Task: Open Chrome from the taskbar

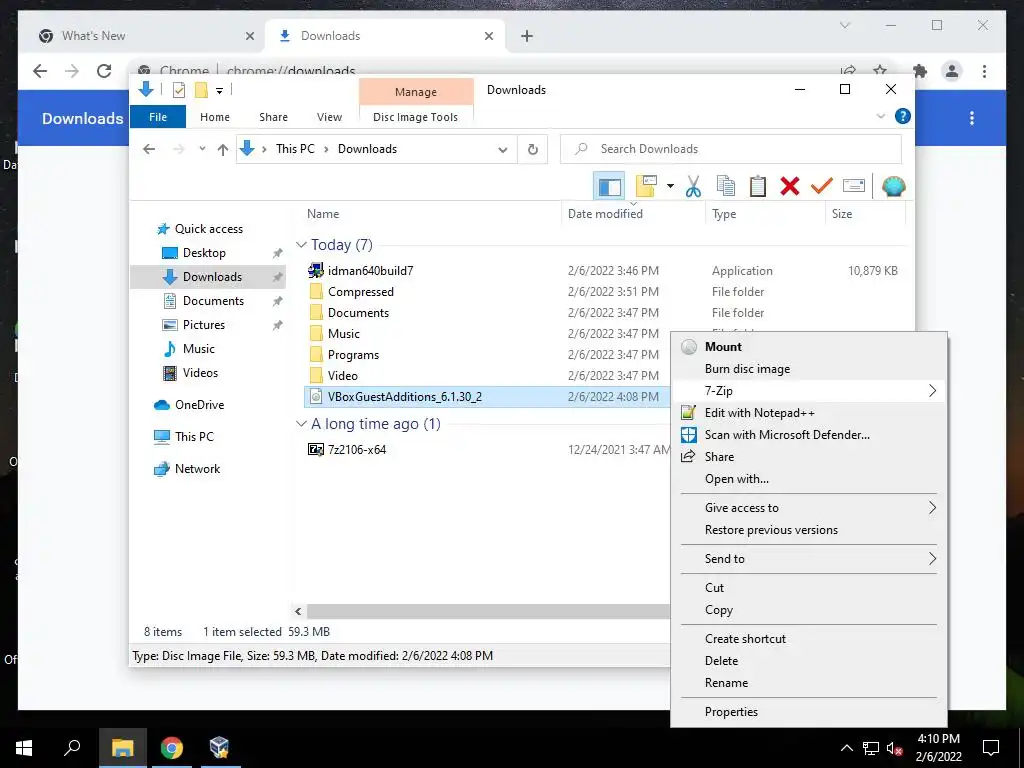Action: pos(172,748)
